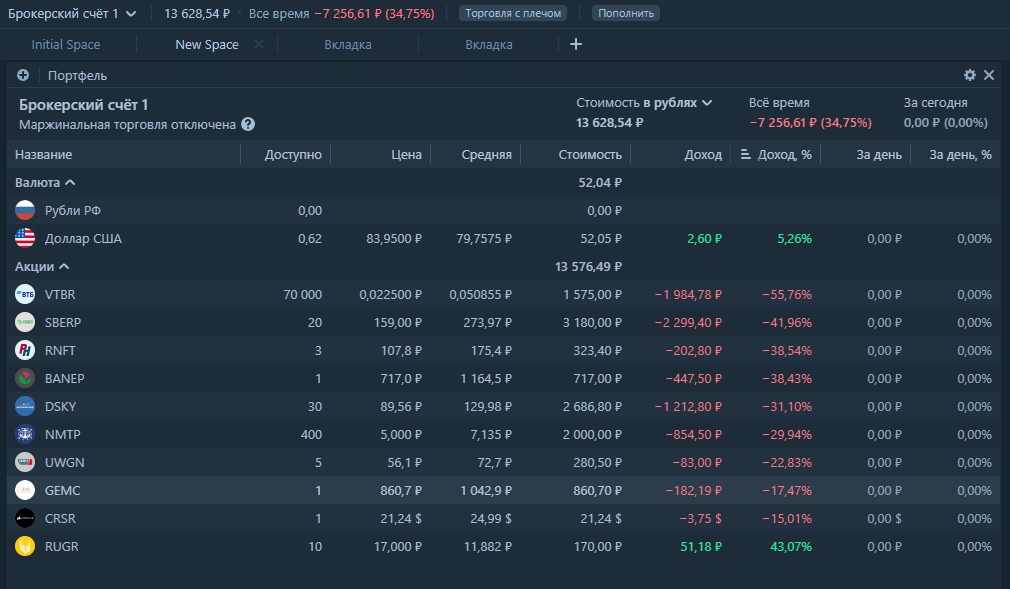Select the CRSR ticker name
Screen dimensions: 1010x589
coord(60,519)
